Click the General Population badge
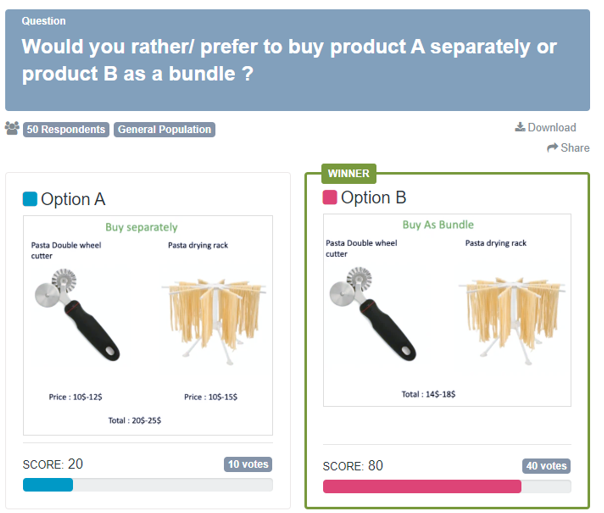Viewport: 604px width, 513px height. (164, 130)
